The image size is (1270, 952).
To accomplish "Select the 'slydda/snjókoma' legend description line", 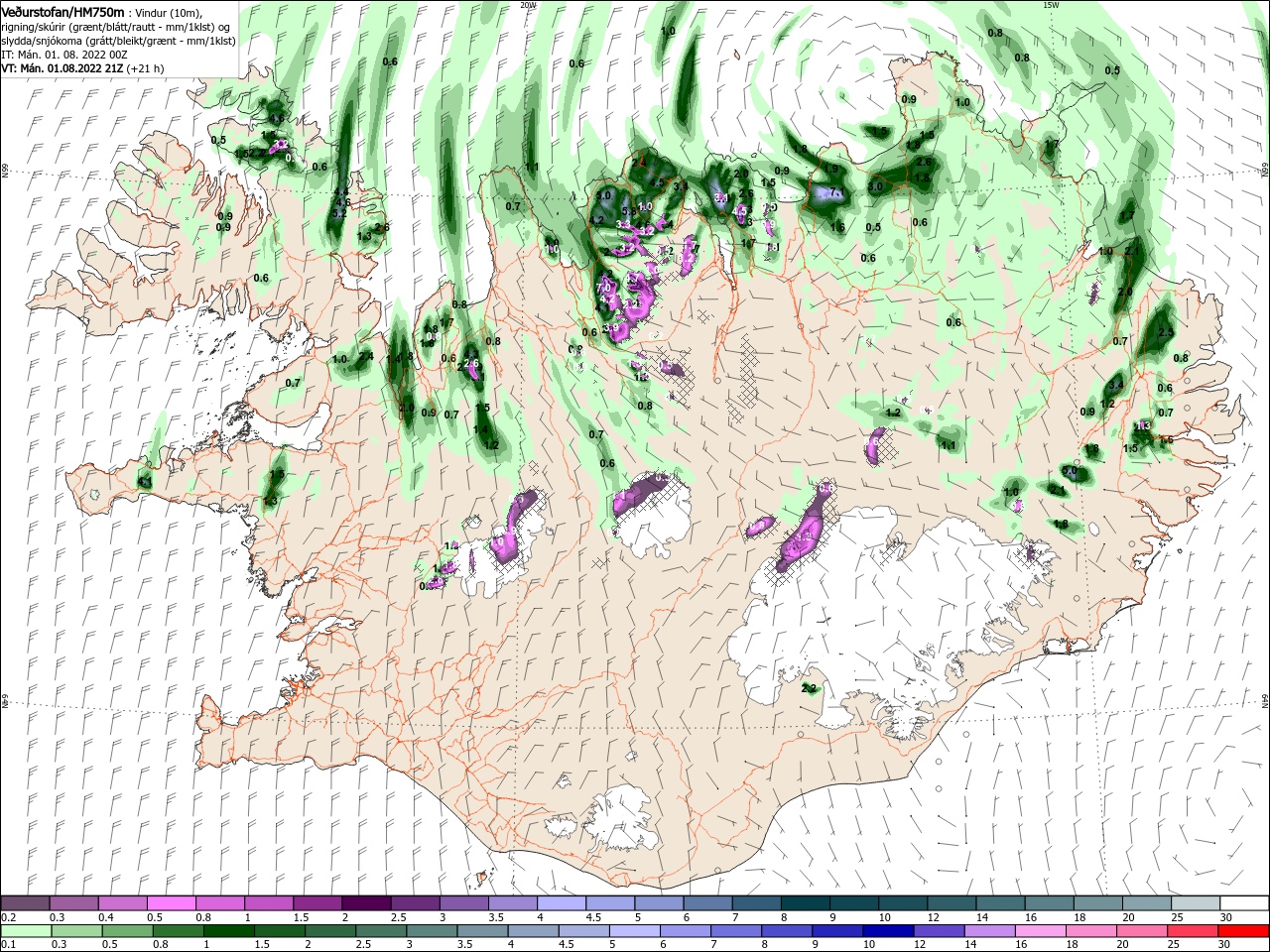I will (117, 41).
